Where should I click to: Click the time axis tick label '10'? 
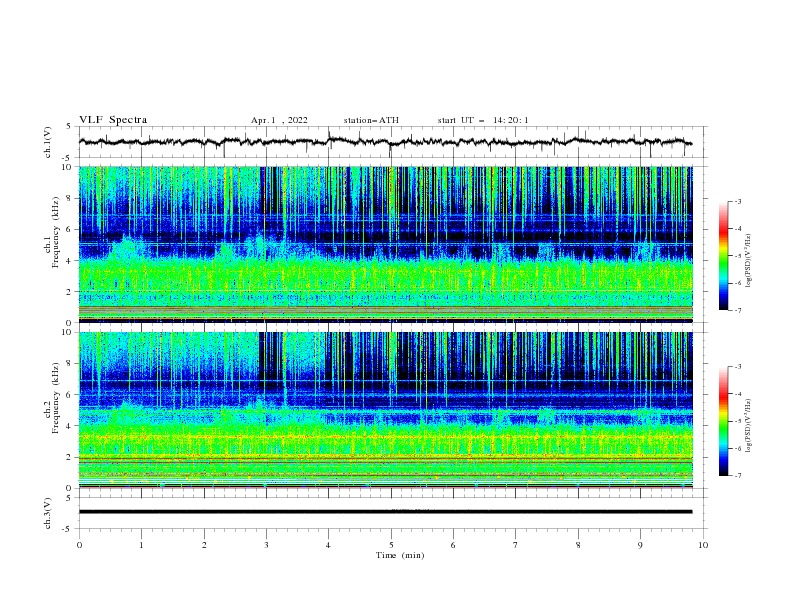pyautogui.click(x=703, y=545)
